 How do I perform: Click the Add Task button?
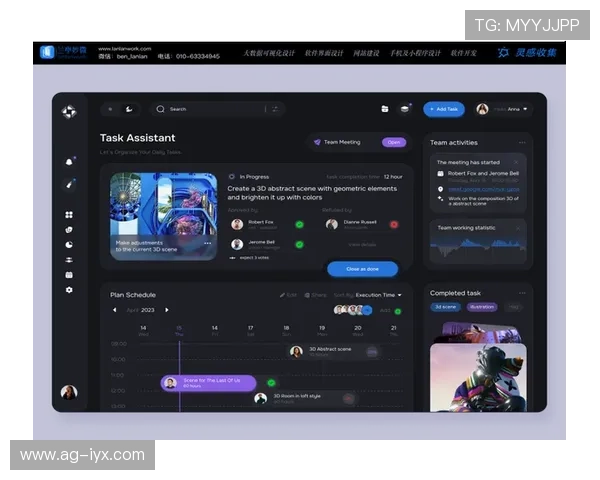pos(443,109)
